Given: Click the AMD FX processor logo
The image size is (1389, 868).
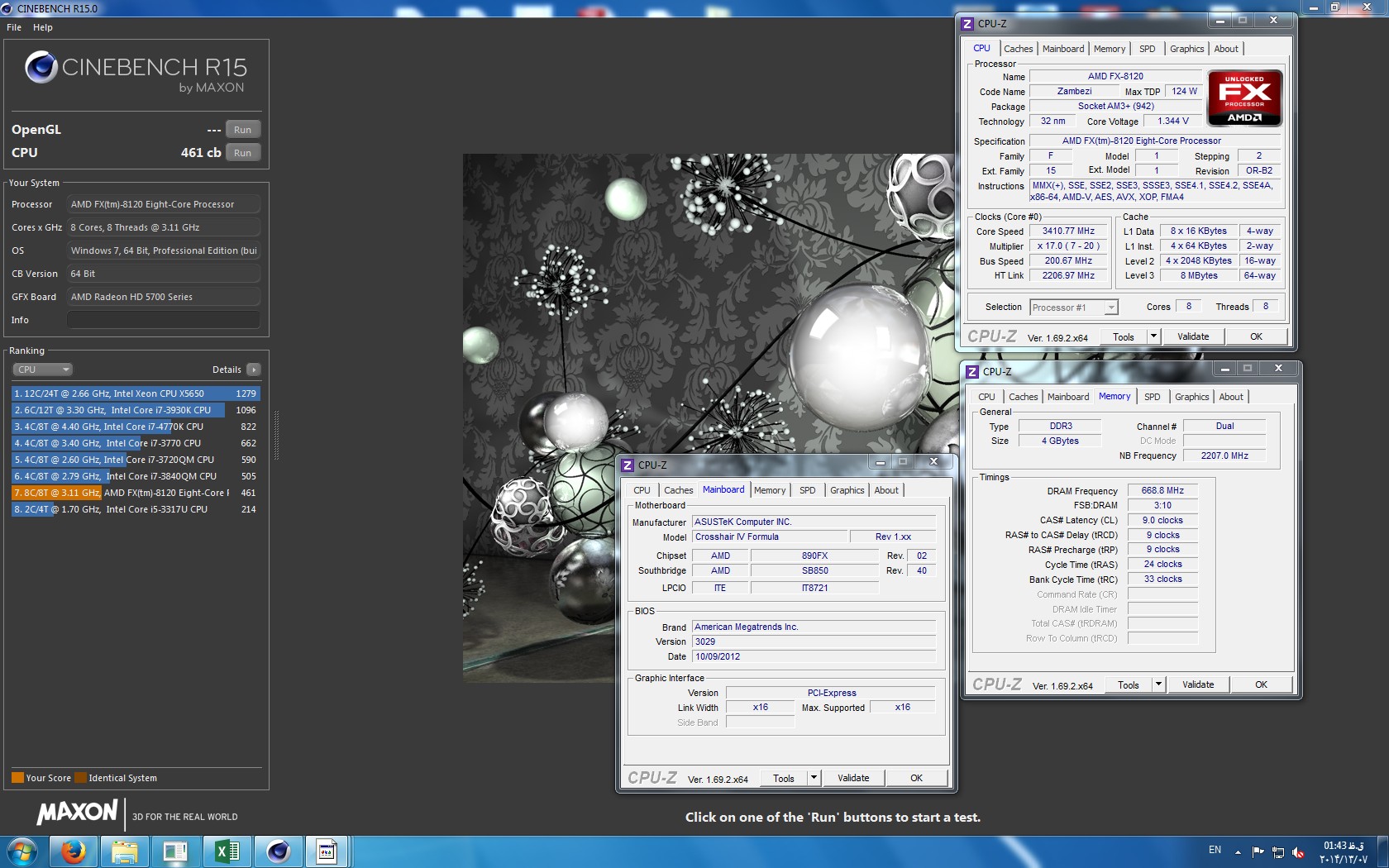Looking at the screenshot, I should (1244, 98).
